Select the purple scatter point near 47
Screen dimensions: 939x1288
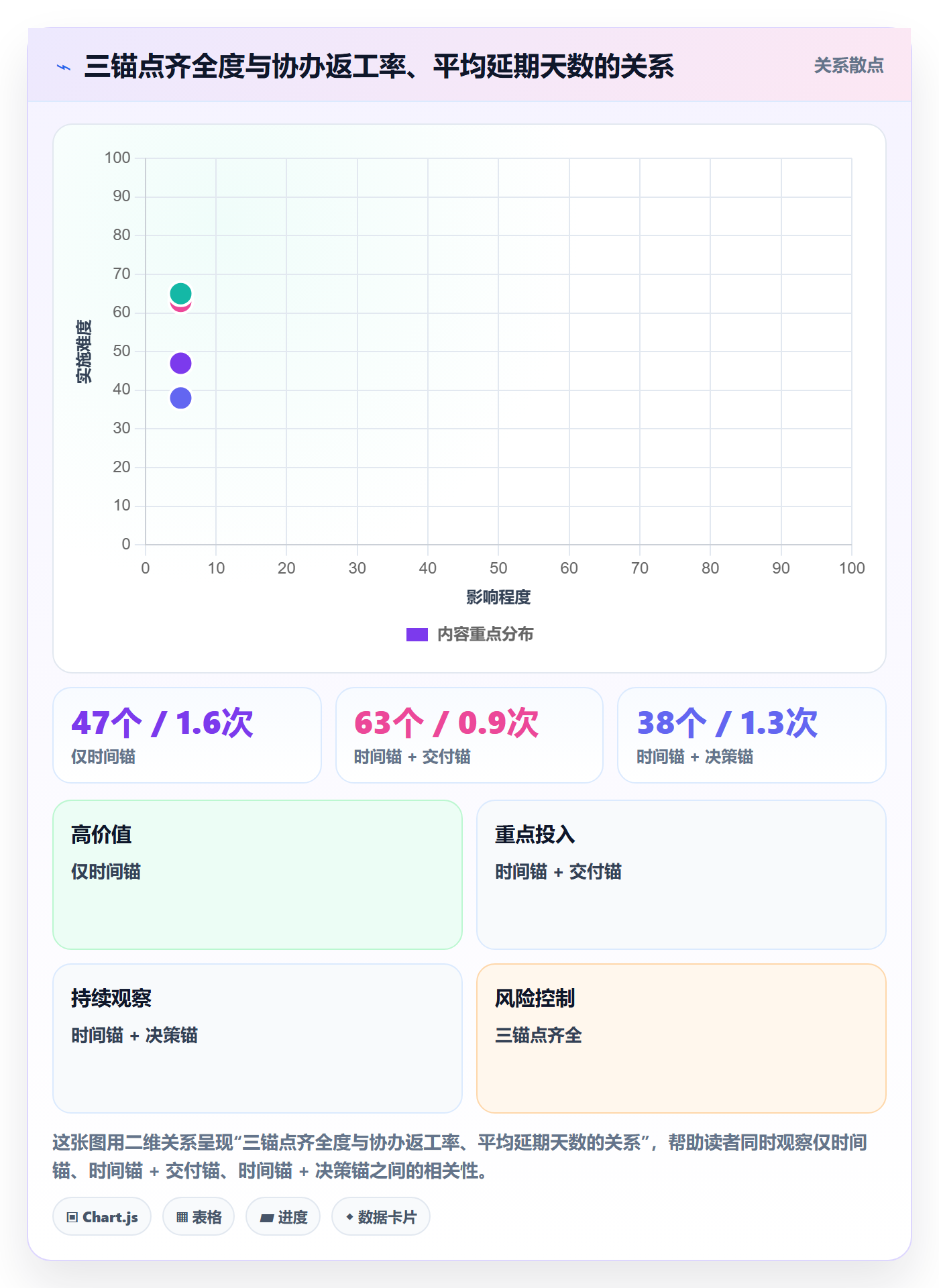(x=180, y=363)
